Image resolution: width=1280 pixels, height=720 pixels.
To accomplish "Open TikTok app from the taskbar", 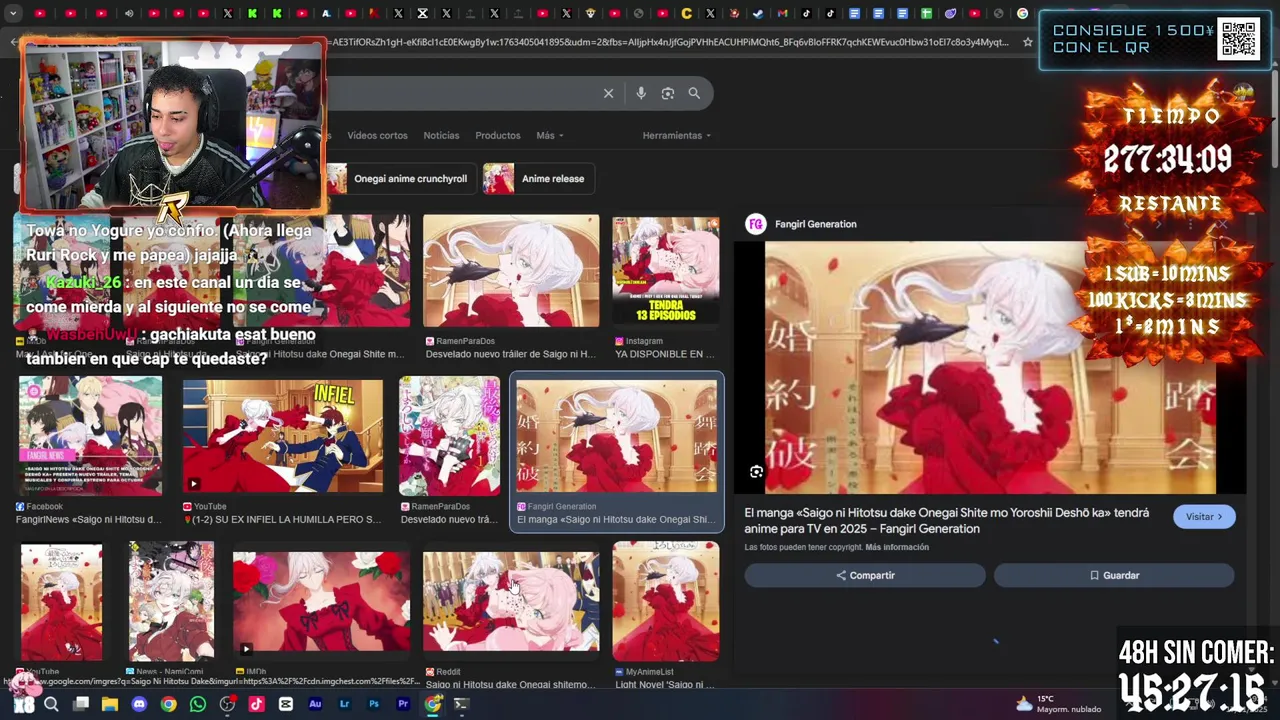I will coord(257,704).
